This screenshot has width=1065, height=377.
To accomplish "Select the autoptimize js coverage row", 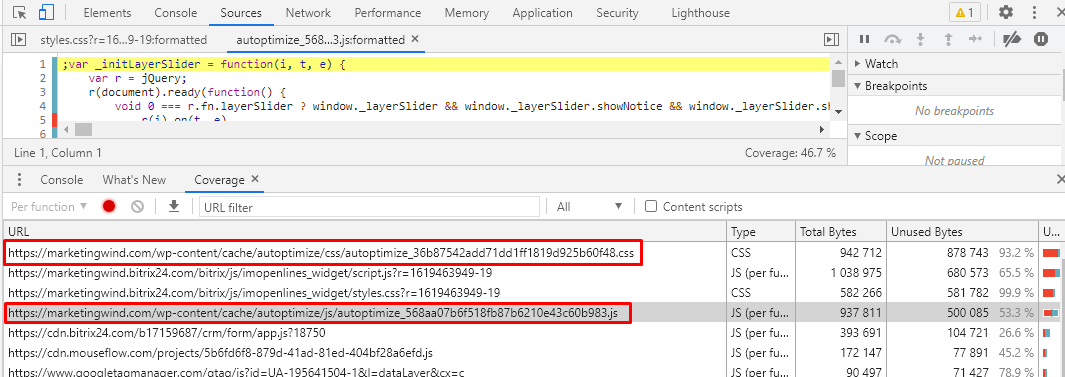I will 532,313.
